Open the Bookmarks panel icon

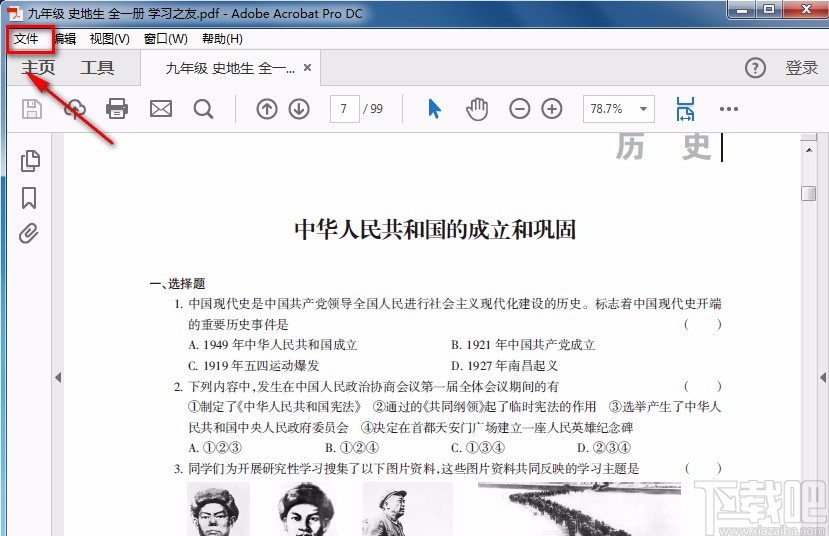(29, 198)
